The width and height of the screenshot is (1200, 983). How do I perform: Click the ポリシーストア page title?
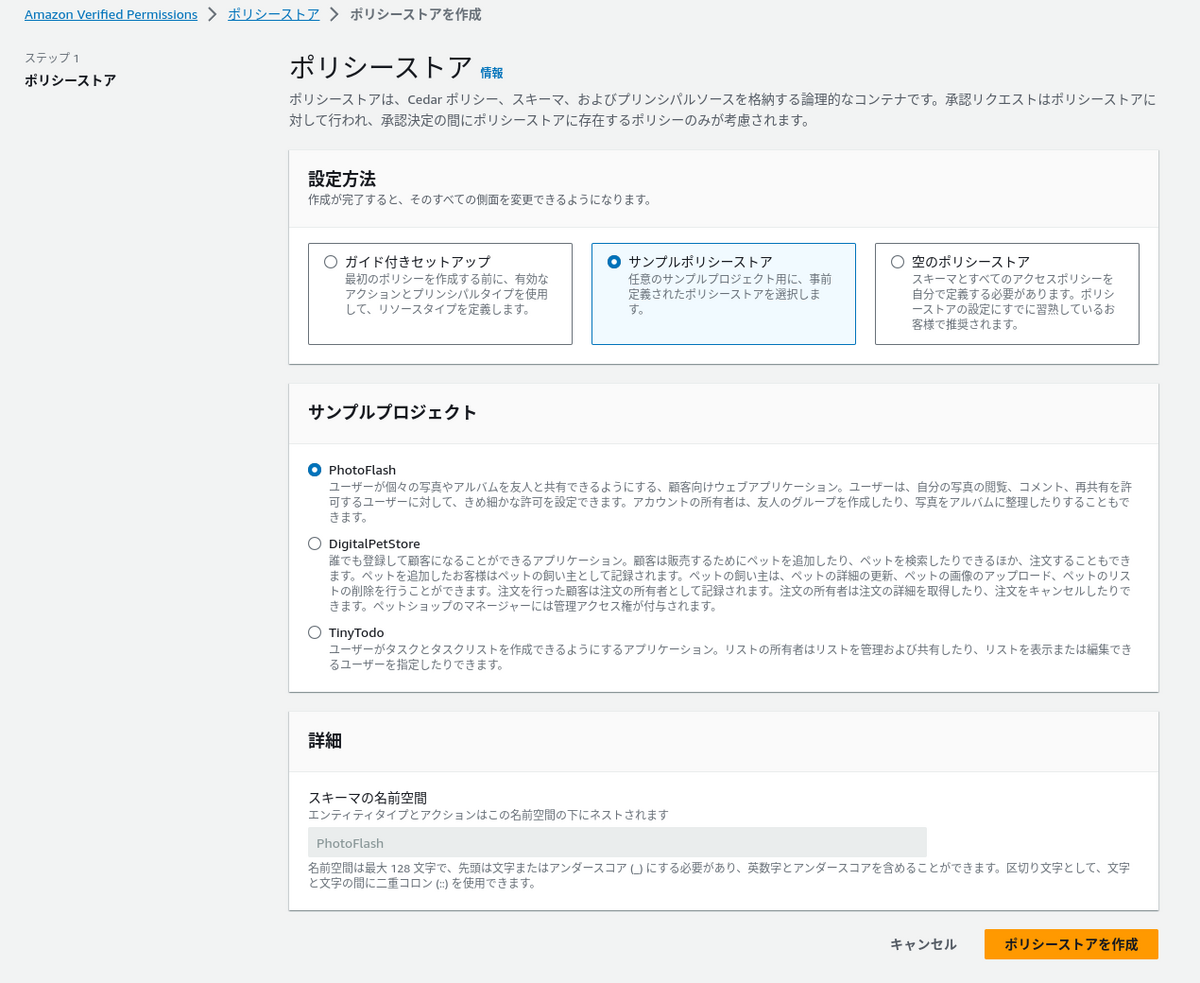pyautogui.click(x=380, y=67)
